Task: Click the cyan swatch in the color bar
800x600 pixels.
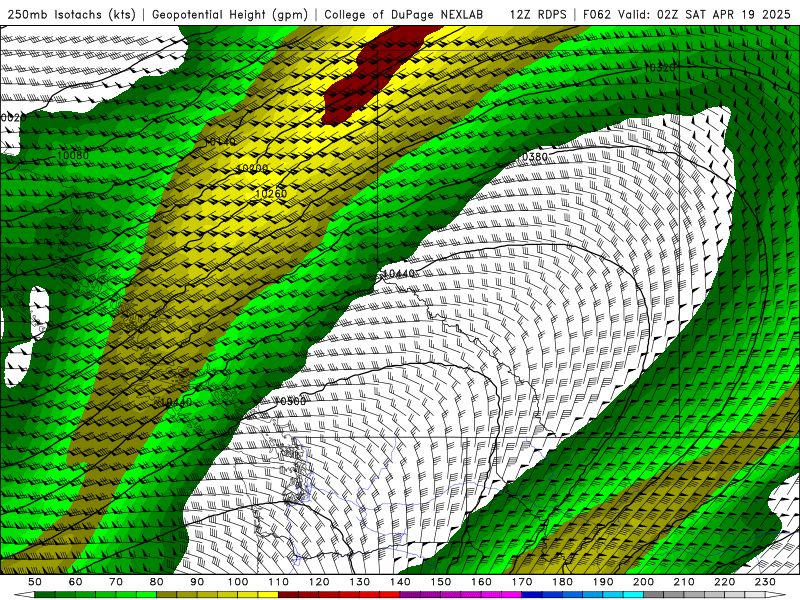Action: 633,595
